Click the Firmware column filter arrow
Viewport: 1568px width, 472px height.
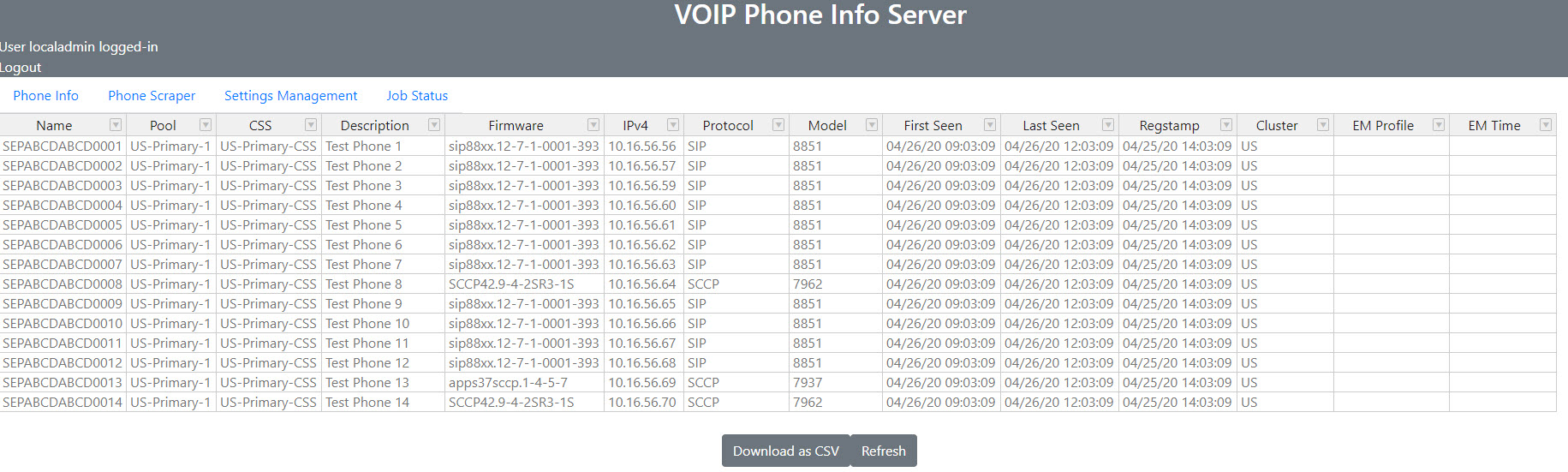(593, 125)
